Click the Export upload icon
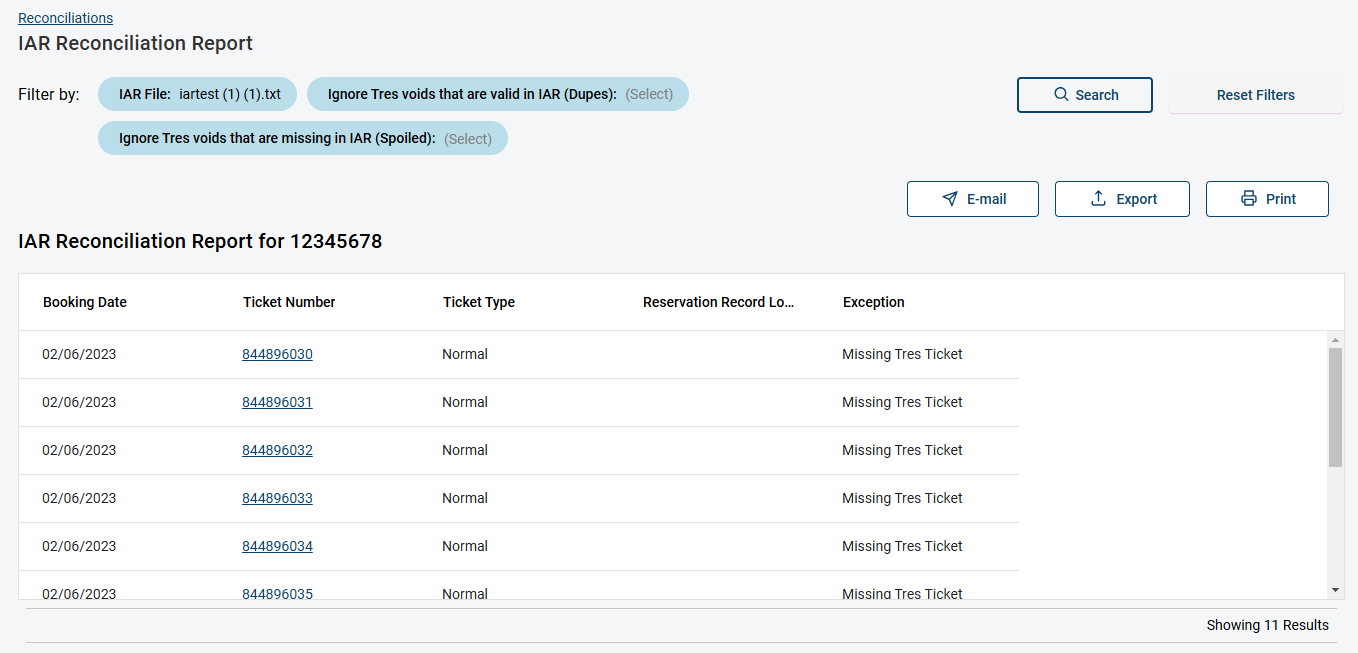The height and width of the screenshot is (653, 1358). point(1098,199)
